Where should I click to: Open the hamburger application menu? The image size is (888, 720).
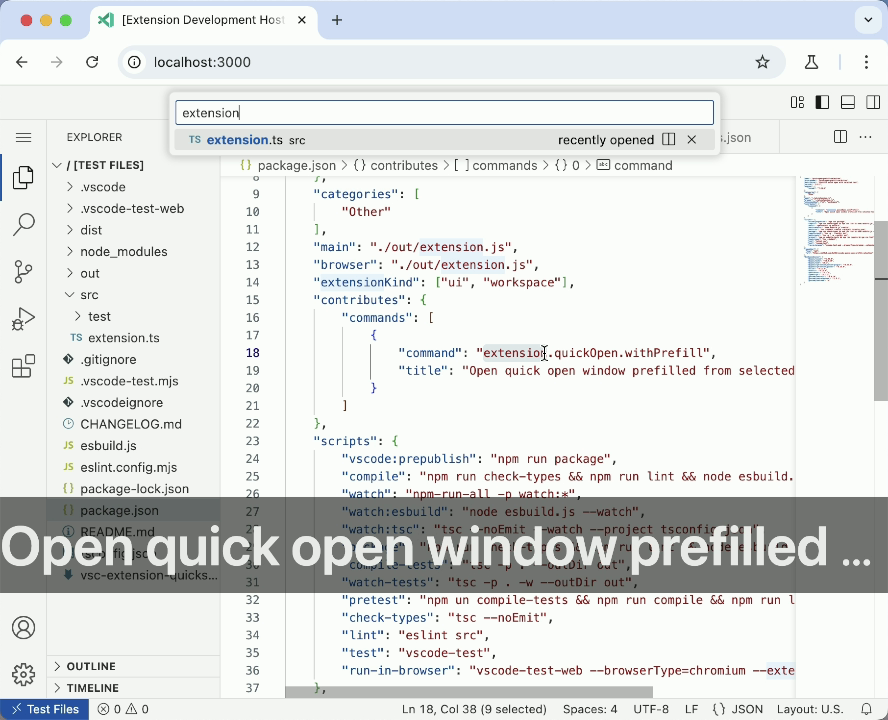(23, 138)
